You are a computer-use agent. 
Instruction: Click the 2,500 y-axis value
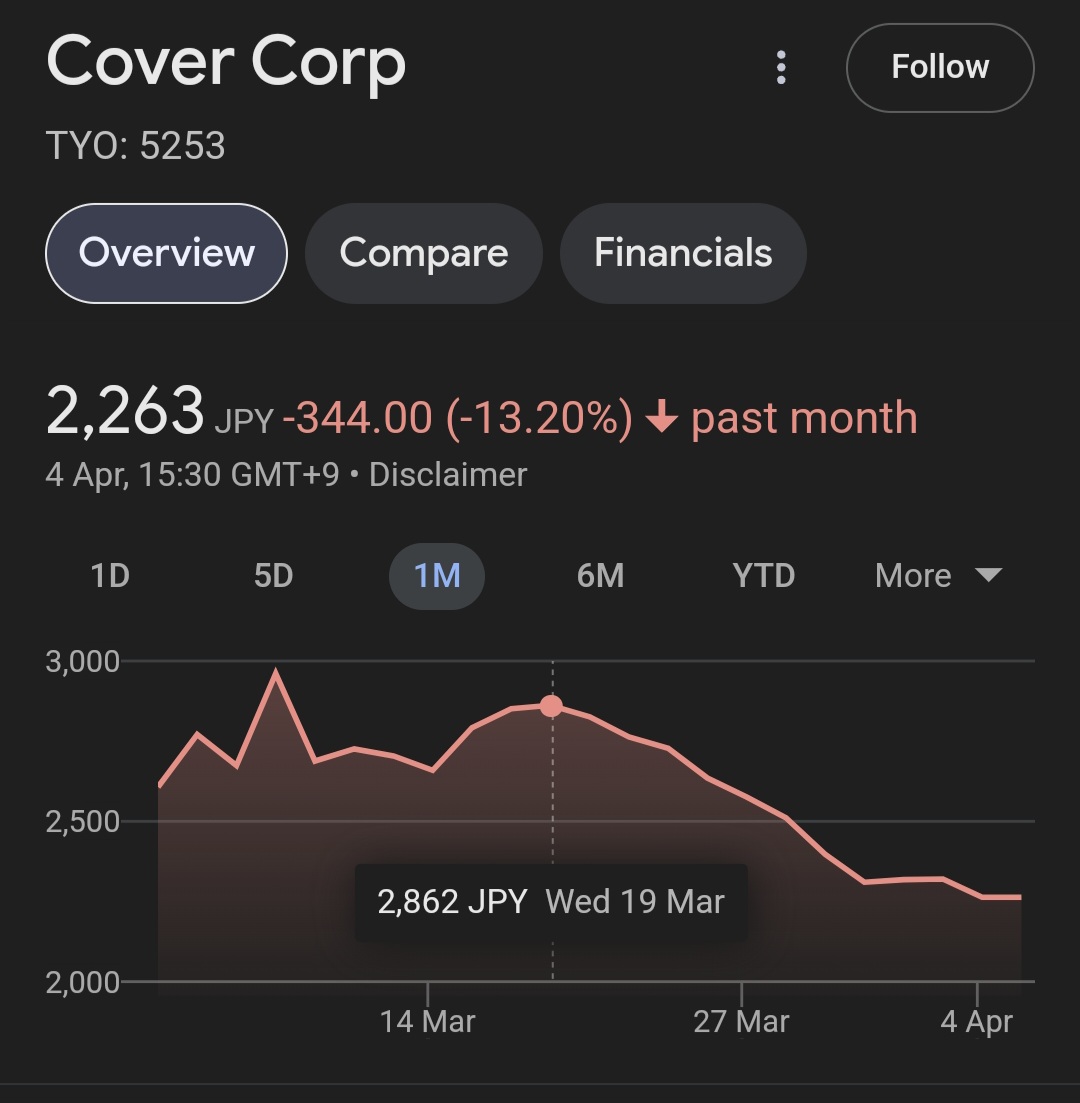tap(82, 822)
